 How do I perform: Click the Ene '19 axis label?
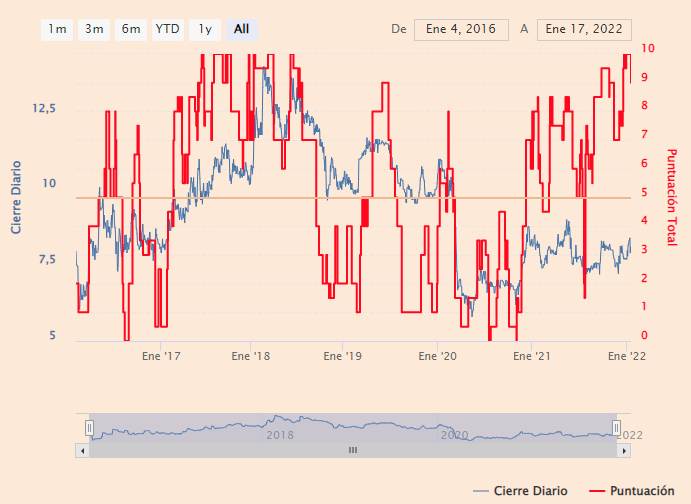[x=342, y=356]
